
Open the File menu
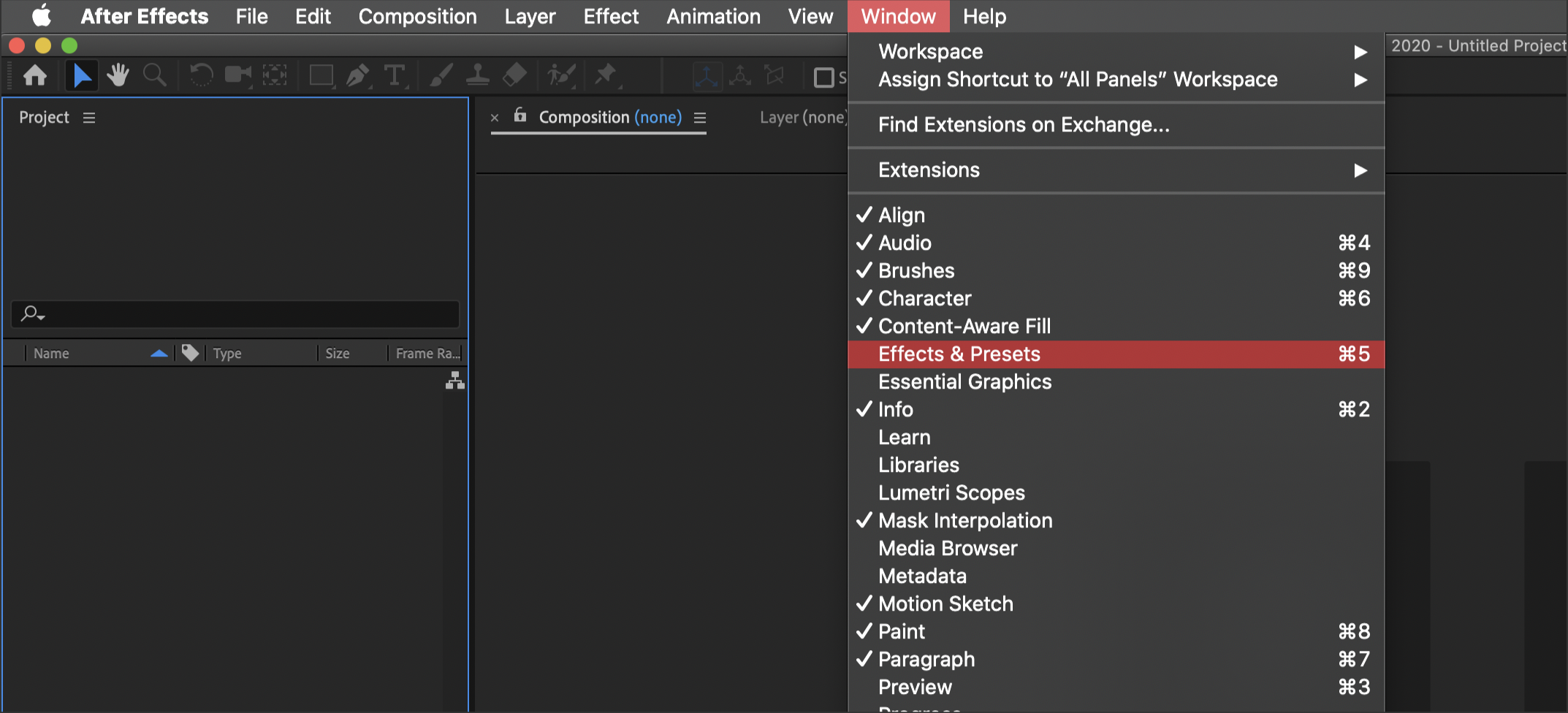251,16
